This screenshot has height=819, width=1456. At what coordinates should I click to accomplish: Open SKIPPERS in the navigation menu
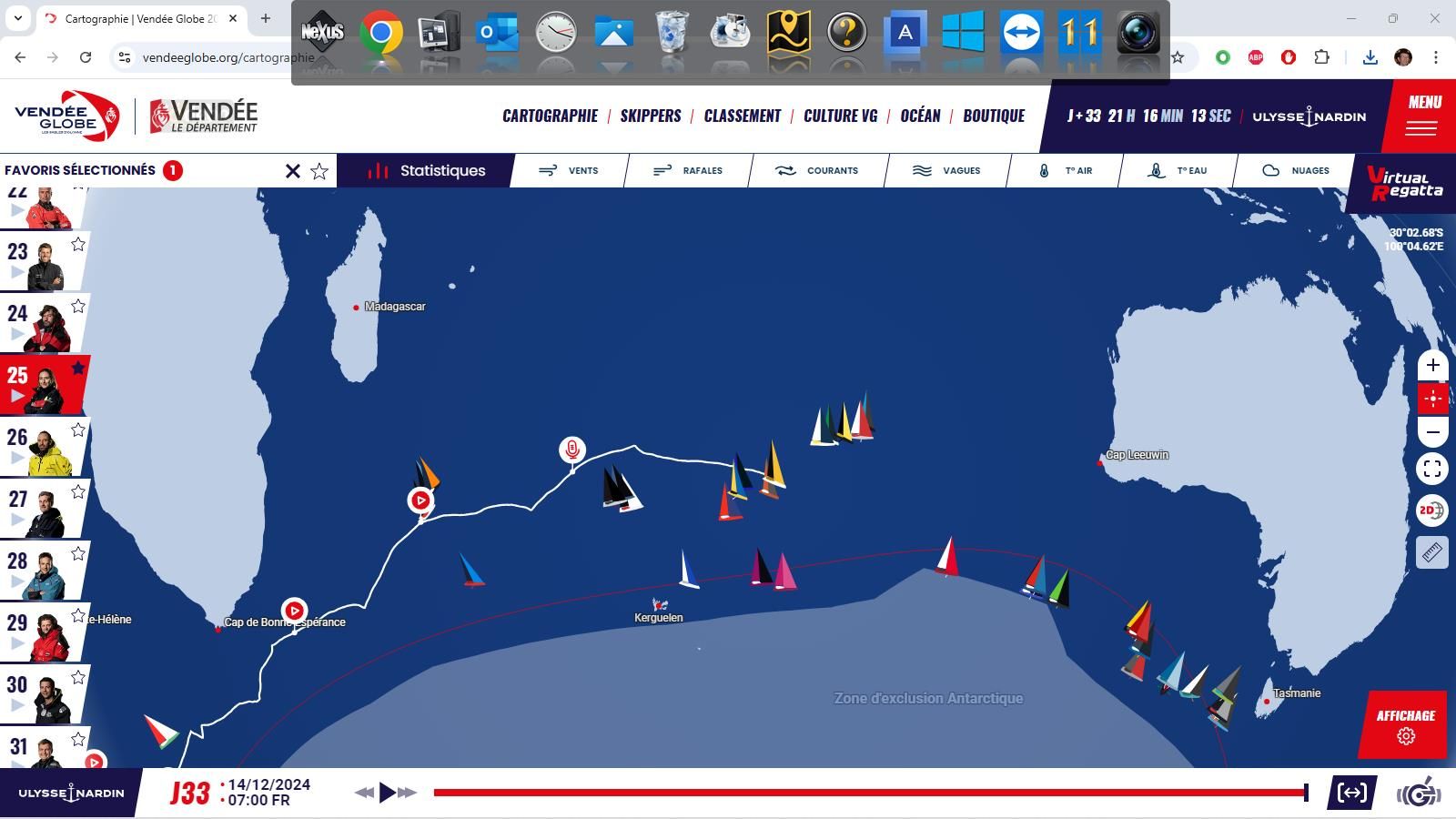pos(651,116)
